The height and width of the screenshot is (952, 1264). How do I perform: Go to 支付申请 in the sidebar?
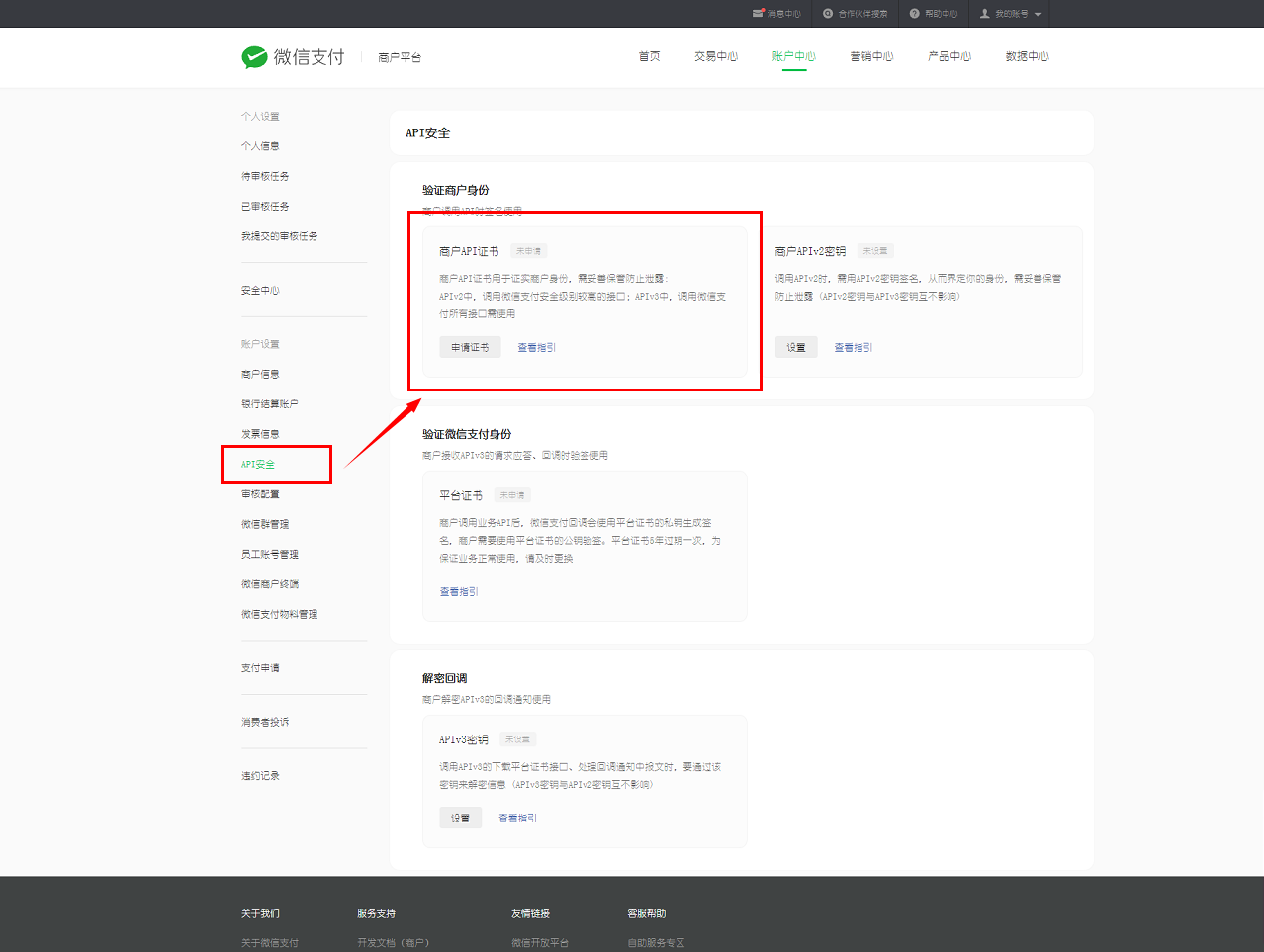click(x=260, y=668)
